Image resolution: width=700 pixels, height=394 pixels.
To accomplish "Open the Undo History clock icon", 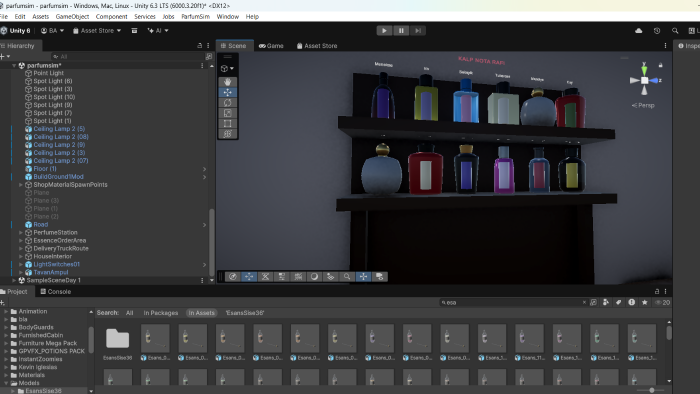I will point(657,31).
